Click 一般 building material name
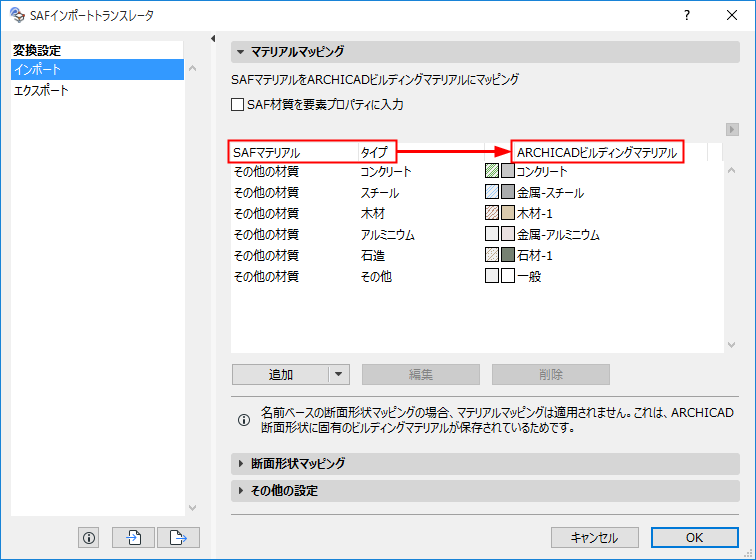This screenshot has width=756, height=560. pyautogui.click(x=529, y=276)
